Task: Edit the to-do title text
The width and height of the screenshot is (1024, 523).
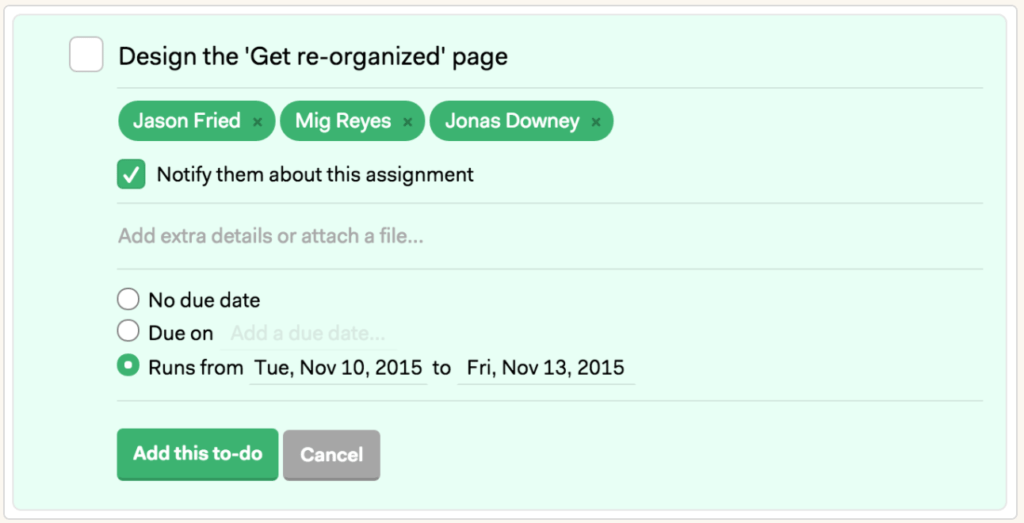Action: tap(313, 57)
